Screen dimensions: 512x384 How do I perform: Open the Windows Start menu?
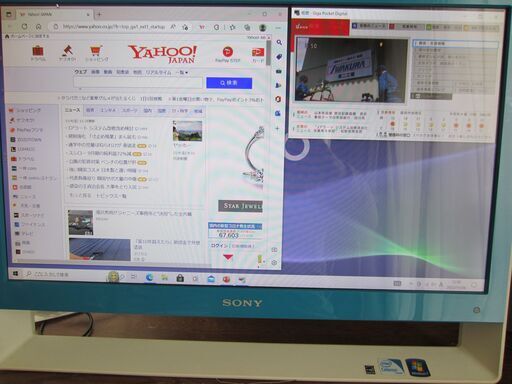15,274
